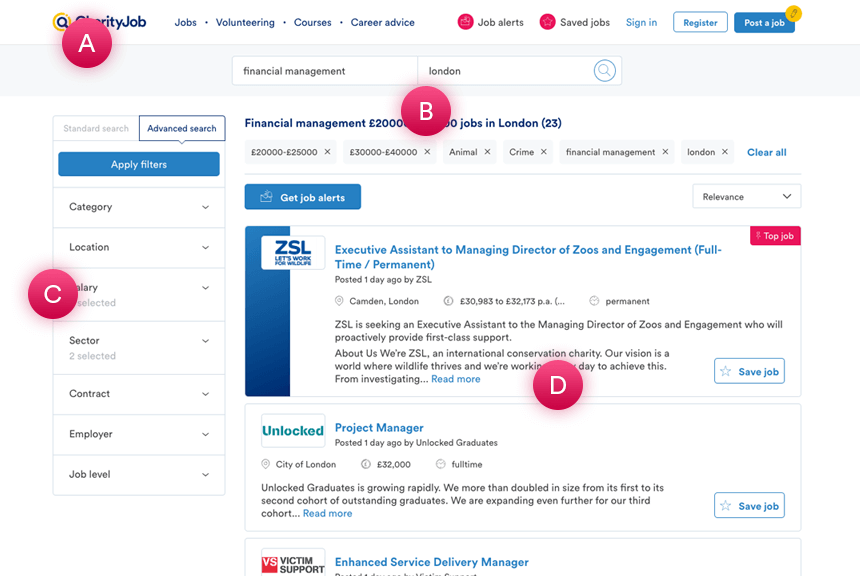Screen dimensions: 860x576
Task: Expand the Job level filter
Action: pyautogui.click(x=139, y=475)
